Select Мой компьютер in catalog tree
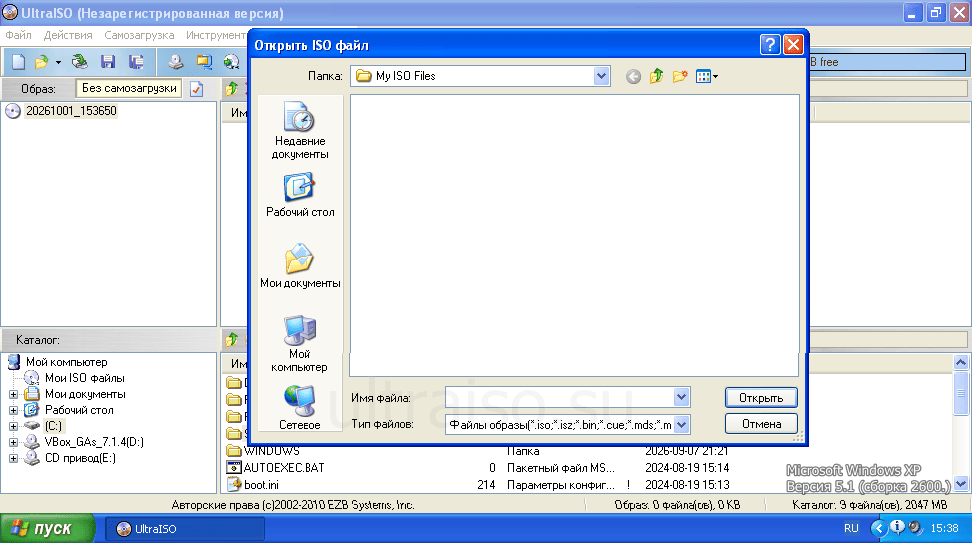The image size is (972, 543). pos(66,362)
